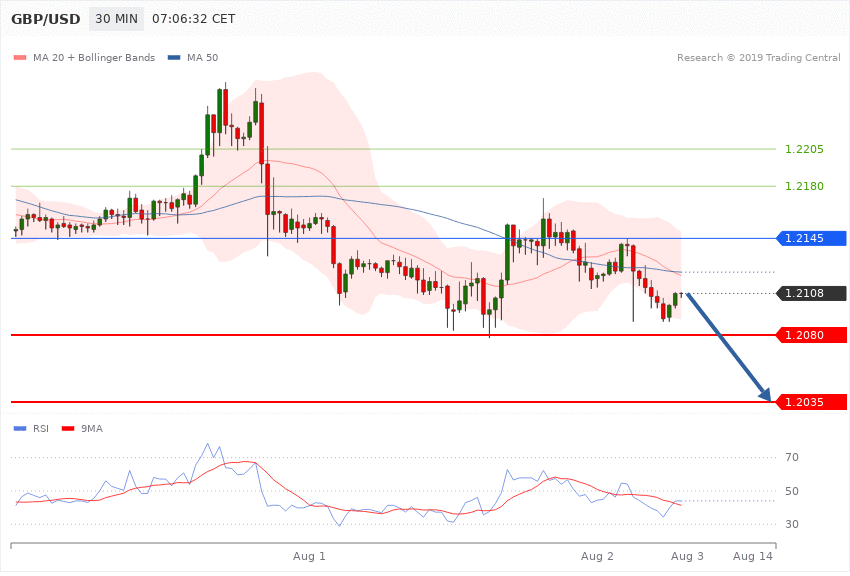Click the 1.2180 resistance level label
Screen dimensions: 850x576
point(804,186)
